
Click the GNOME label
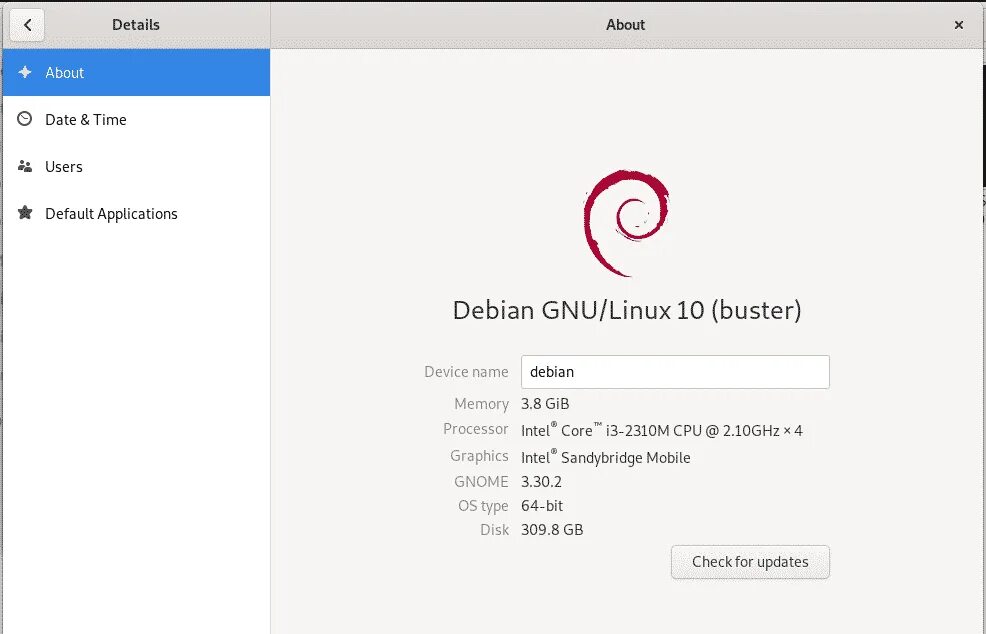pyautogui.click(x=481, y=482)
